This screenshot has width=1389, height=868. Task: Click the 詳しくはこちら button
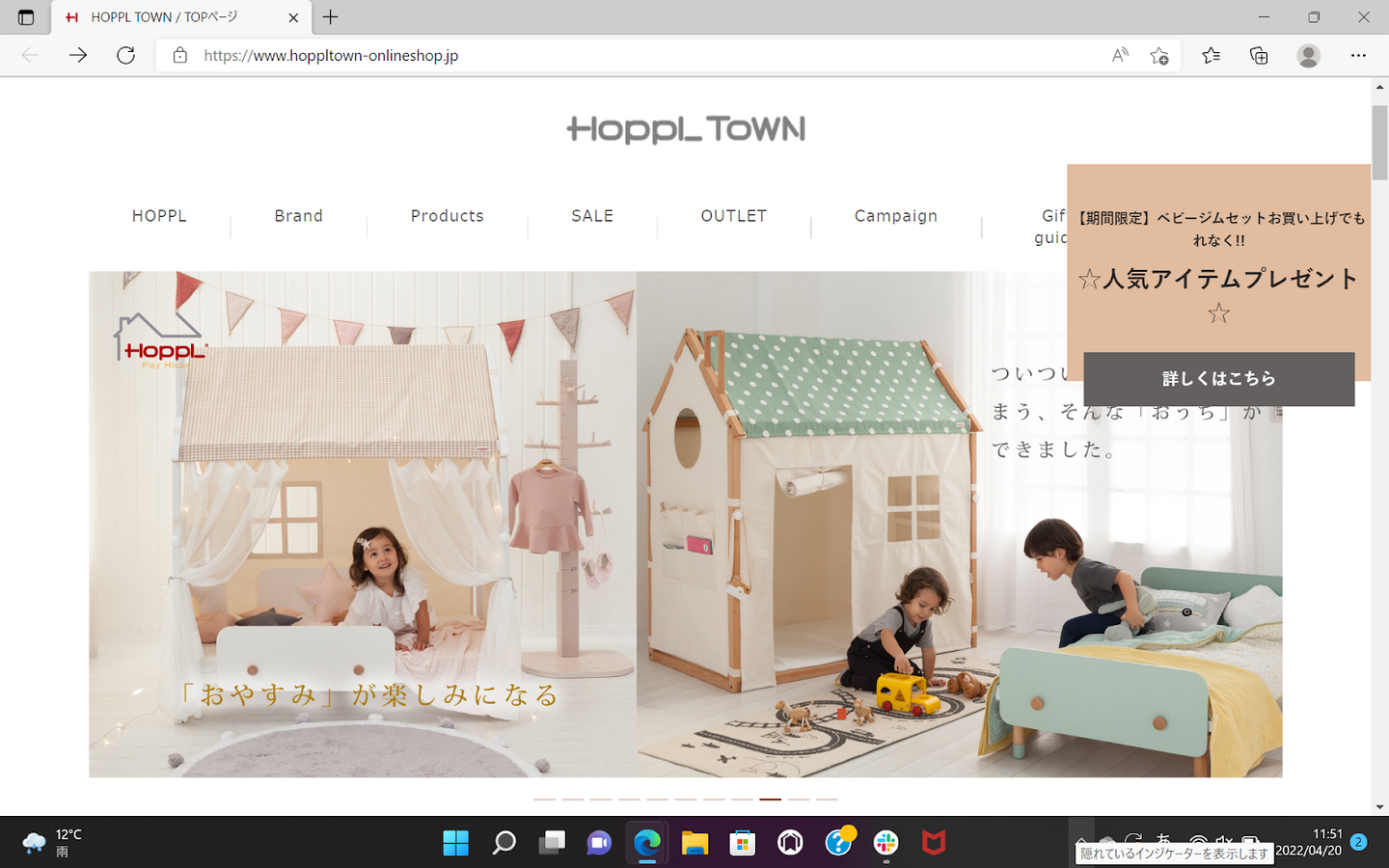point(1219,379)
